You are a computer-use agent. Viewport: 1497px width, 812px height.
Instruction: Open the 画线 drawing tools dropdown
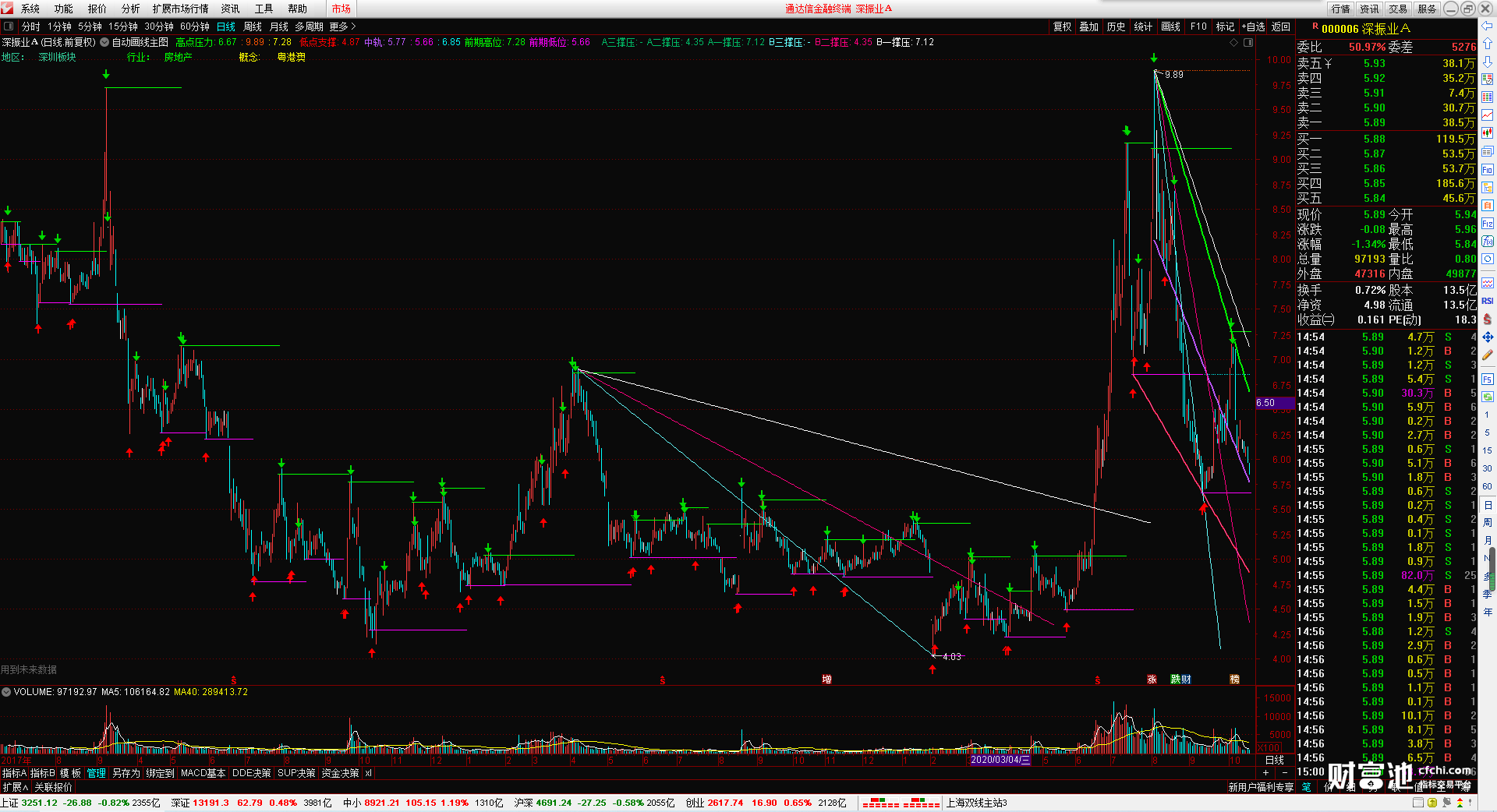[1170, 26]
